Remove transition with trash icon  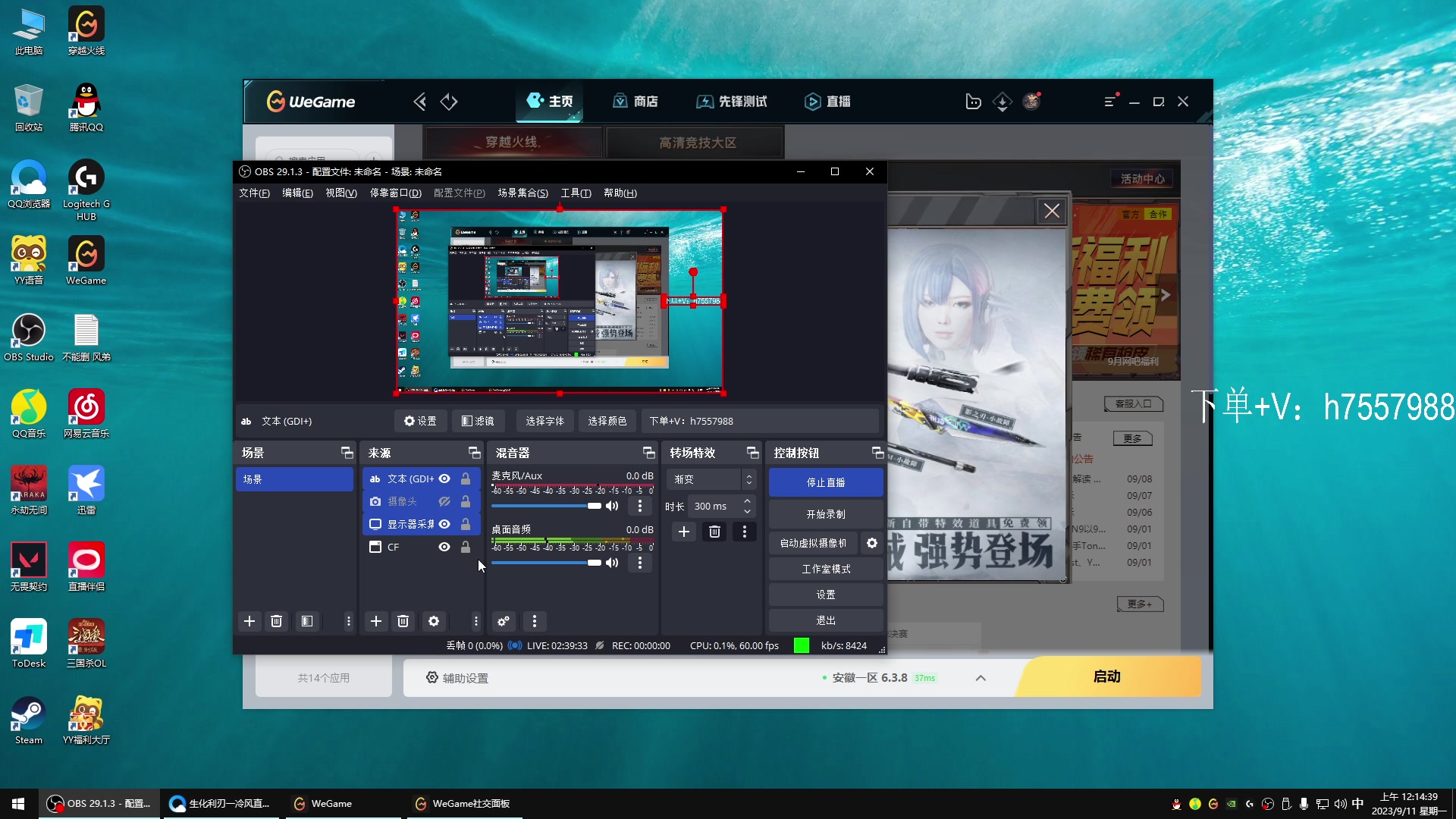tap(714, 532)
